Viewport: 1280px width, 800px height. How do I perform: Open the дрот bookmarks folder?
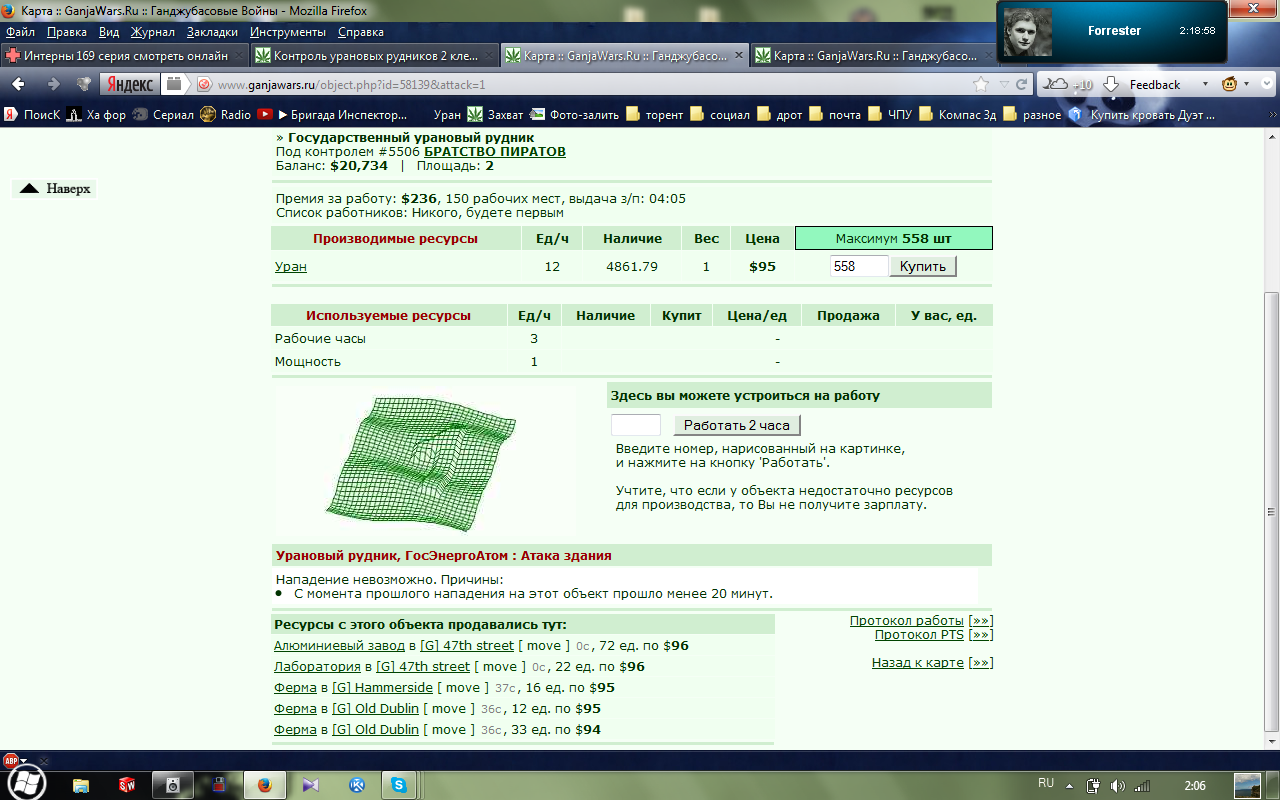click(x=780, y=115)
